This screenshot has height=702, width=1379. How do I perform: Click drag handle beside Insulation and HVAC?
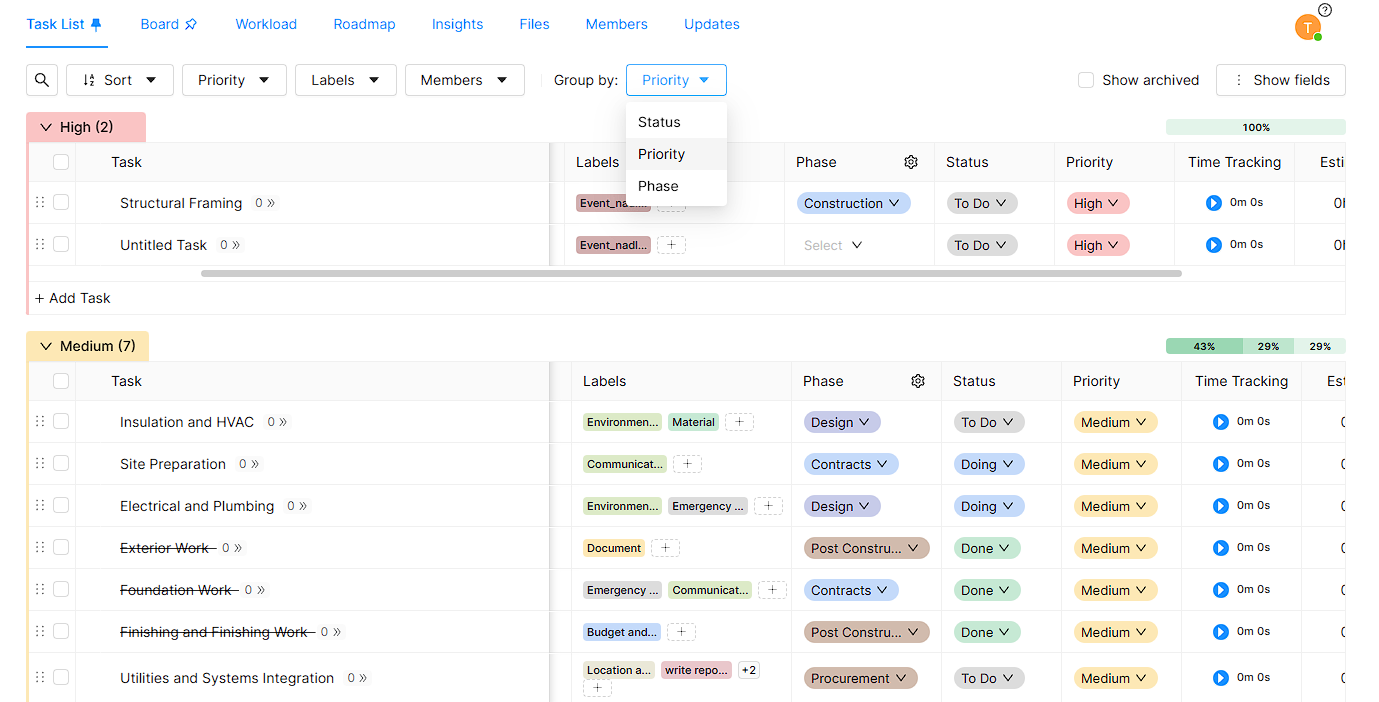[40, 422]
